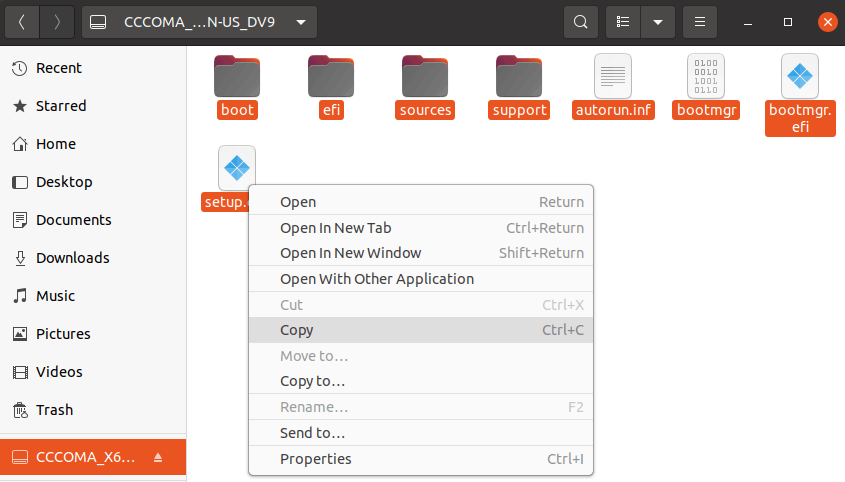Select the sources folder icon
This screenshot has width=845, height=482.
pos(425,75)
